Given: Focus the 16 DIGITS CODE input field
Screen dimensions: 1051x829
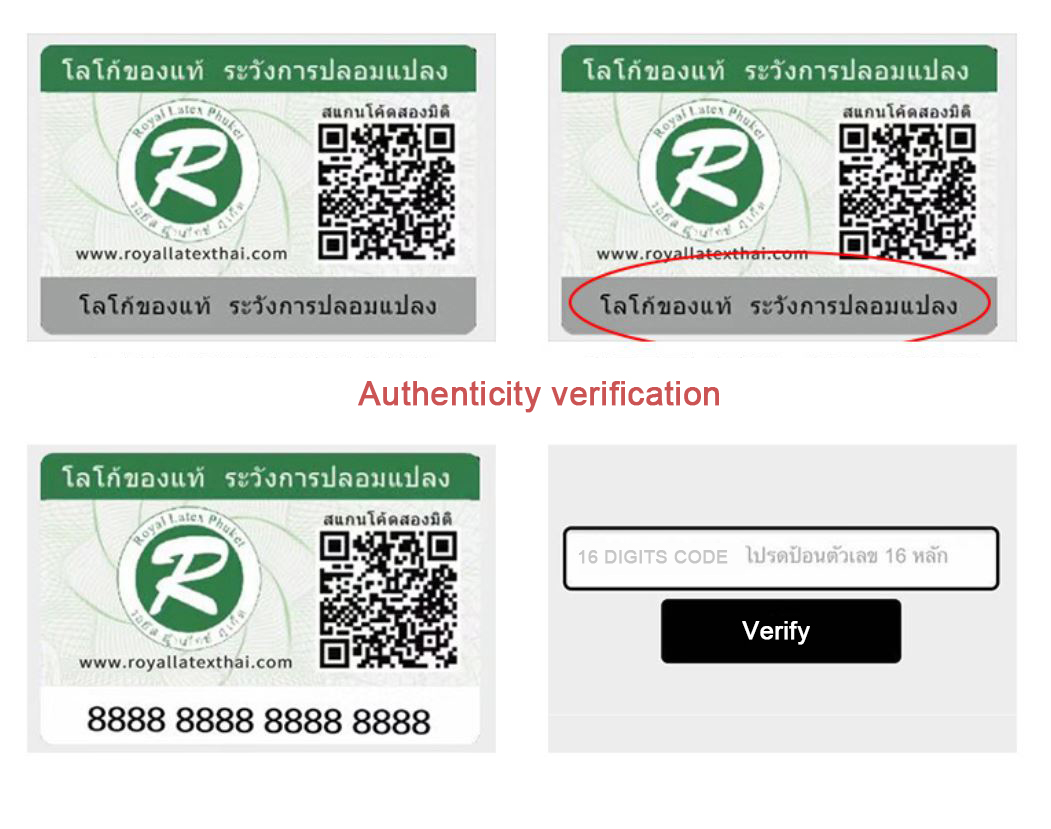Looking at the screenshot, I should point(781,558).
